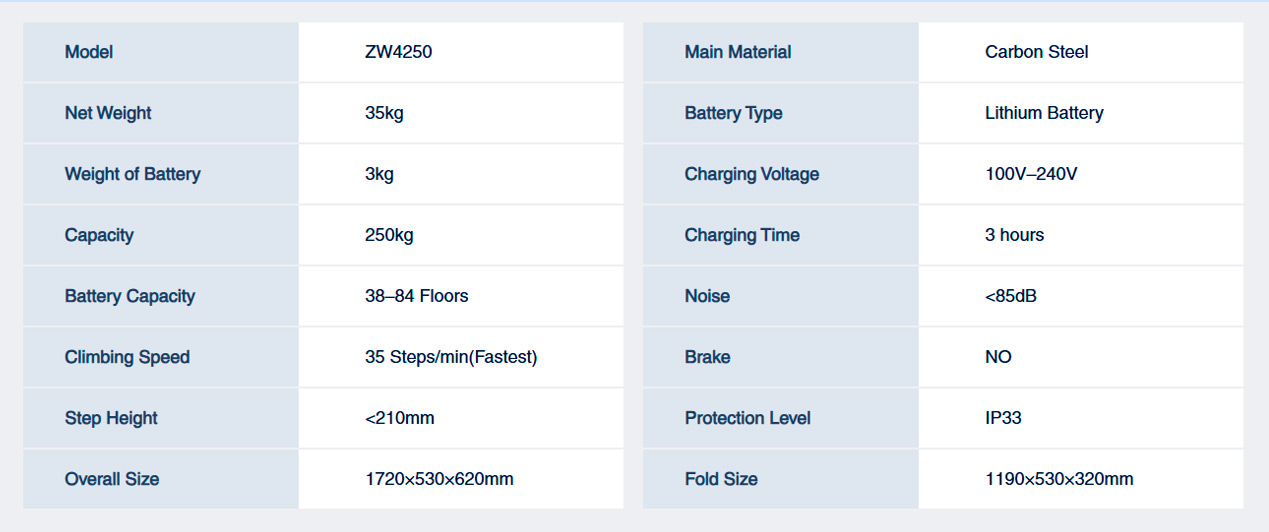This screenshot has width=1269, height=532.
Task: Click the Climbing Speed label
Action: point(127,357)
